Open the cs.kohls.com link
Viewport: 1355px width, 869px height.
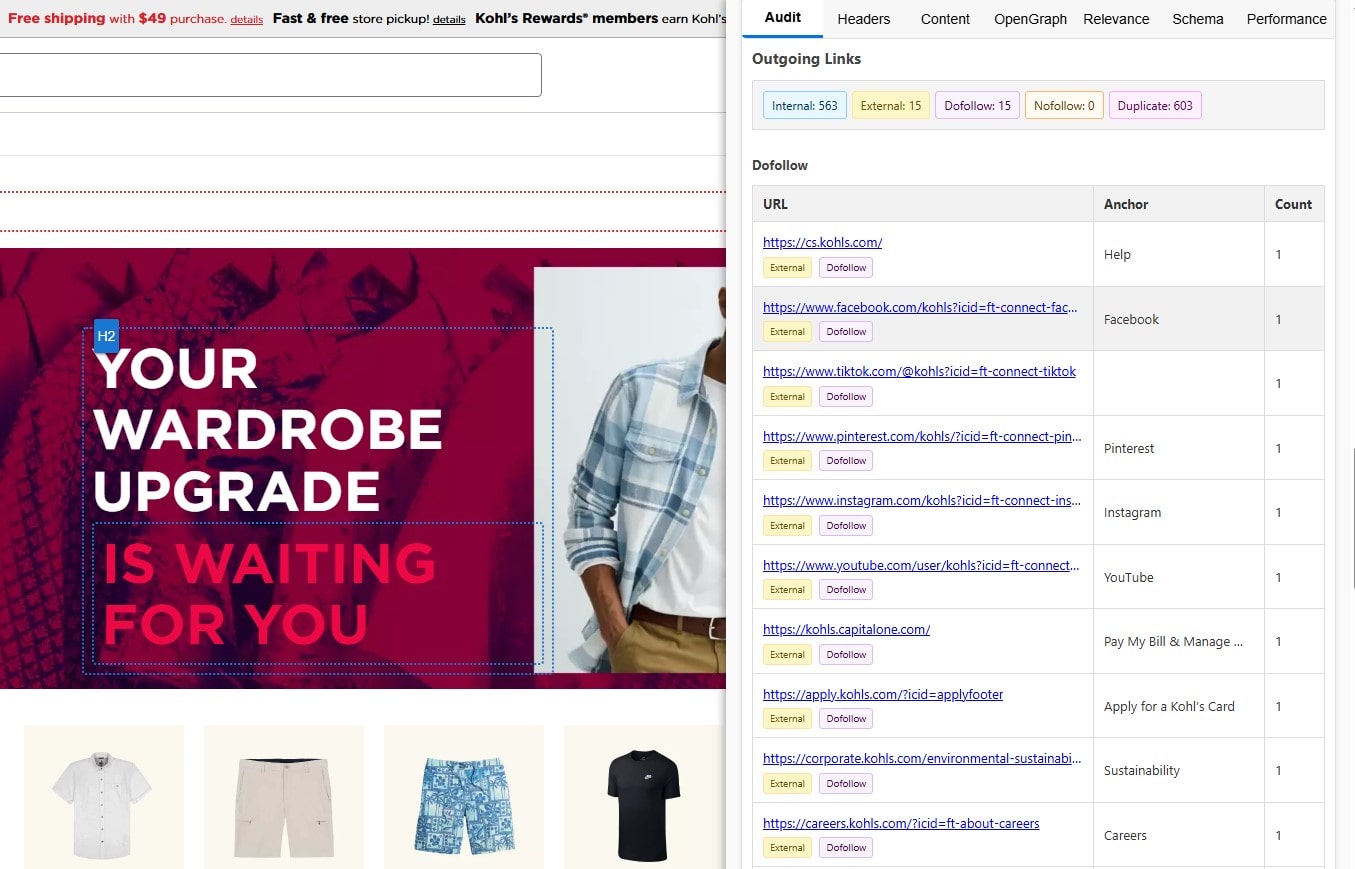click(x=822, y=242)
